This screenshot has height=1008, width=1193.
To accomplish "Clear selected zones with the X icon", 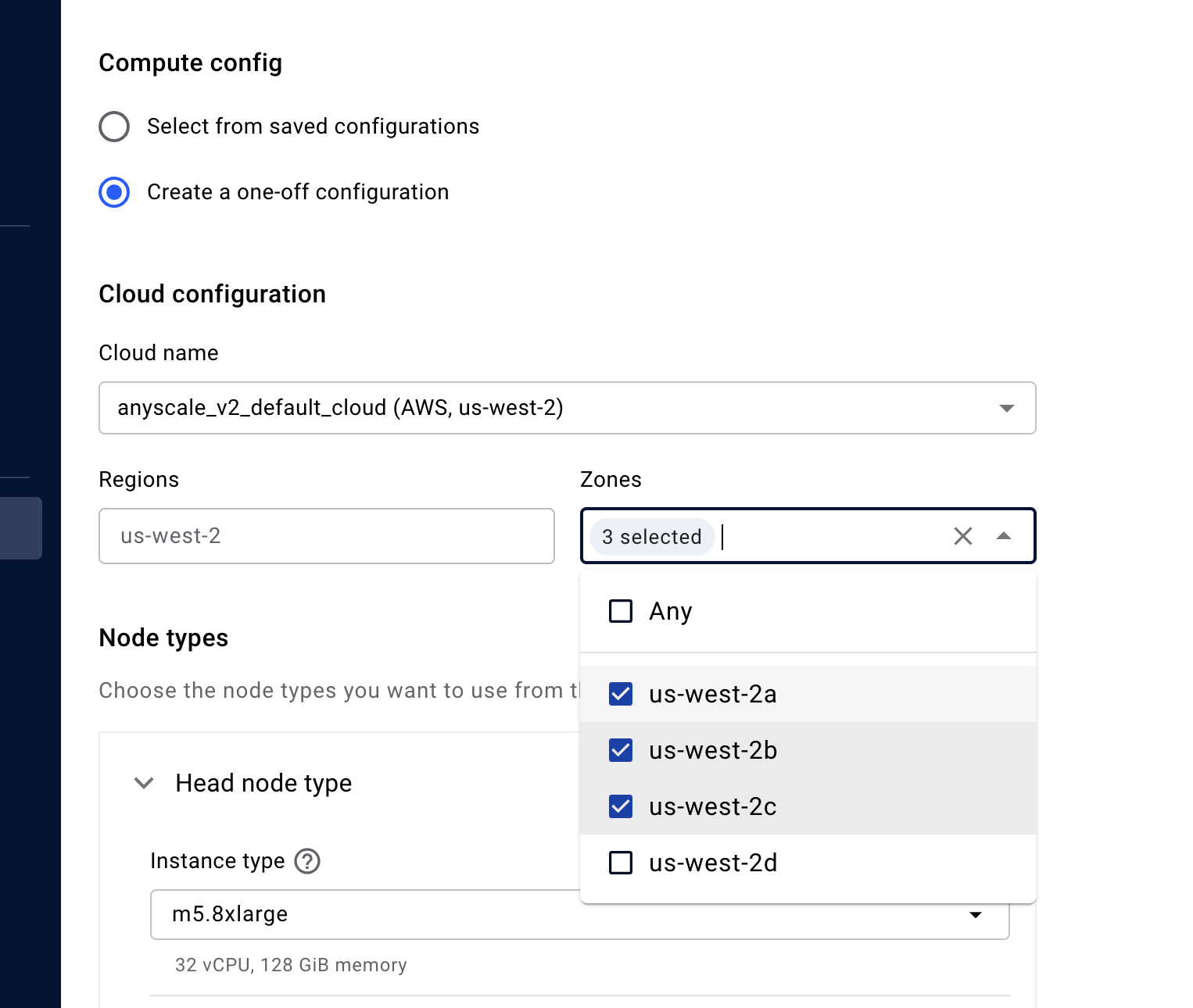I will click(963, 536).
